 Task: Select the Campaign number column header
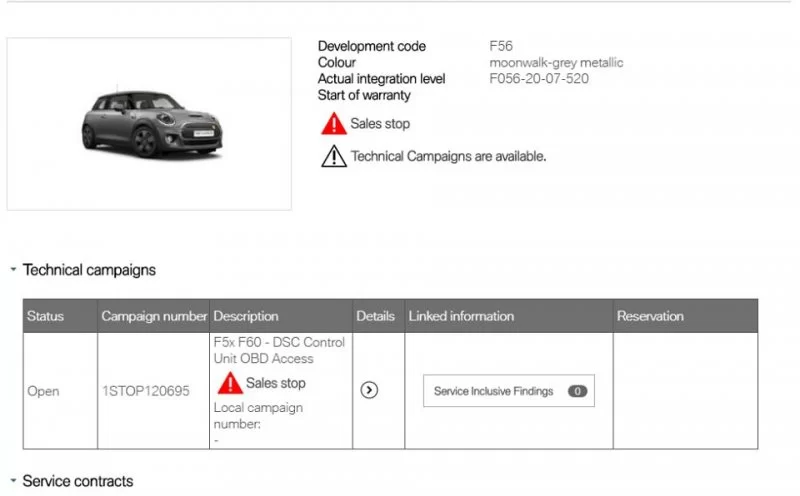click(x=154, y=316)
